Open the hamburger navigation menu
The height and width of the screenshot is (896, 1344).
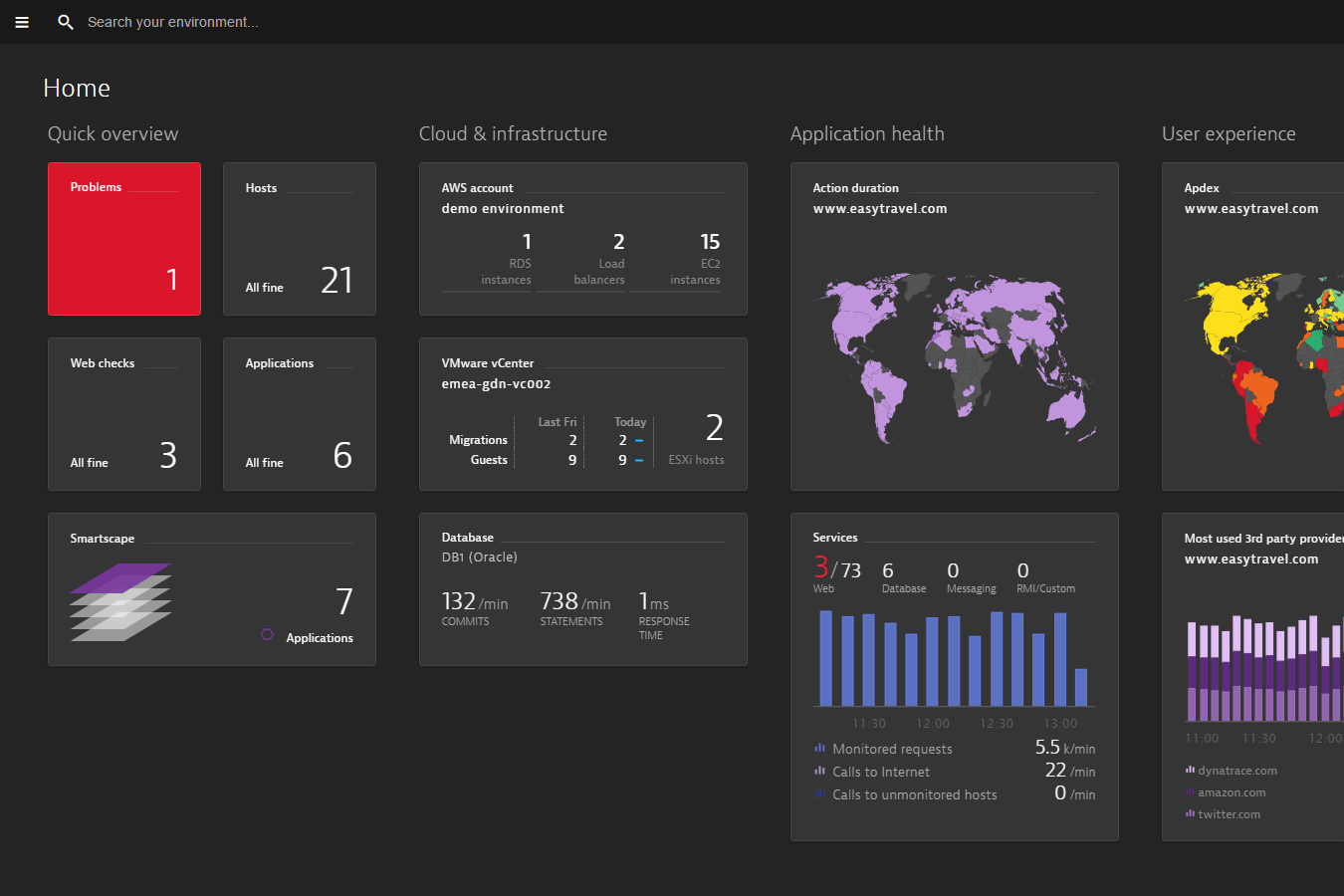(22, 22)
